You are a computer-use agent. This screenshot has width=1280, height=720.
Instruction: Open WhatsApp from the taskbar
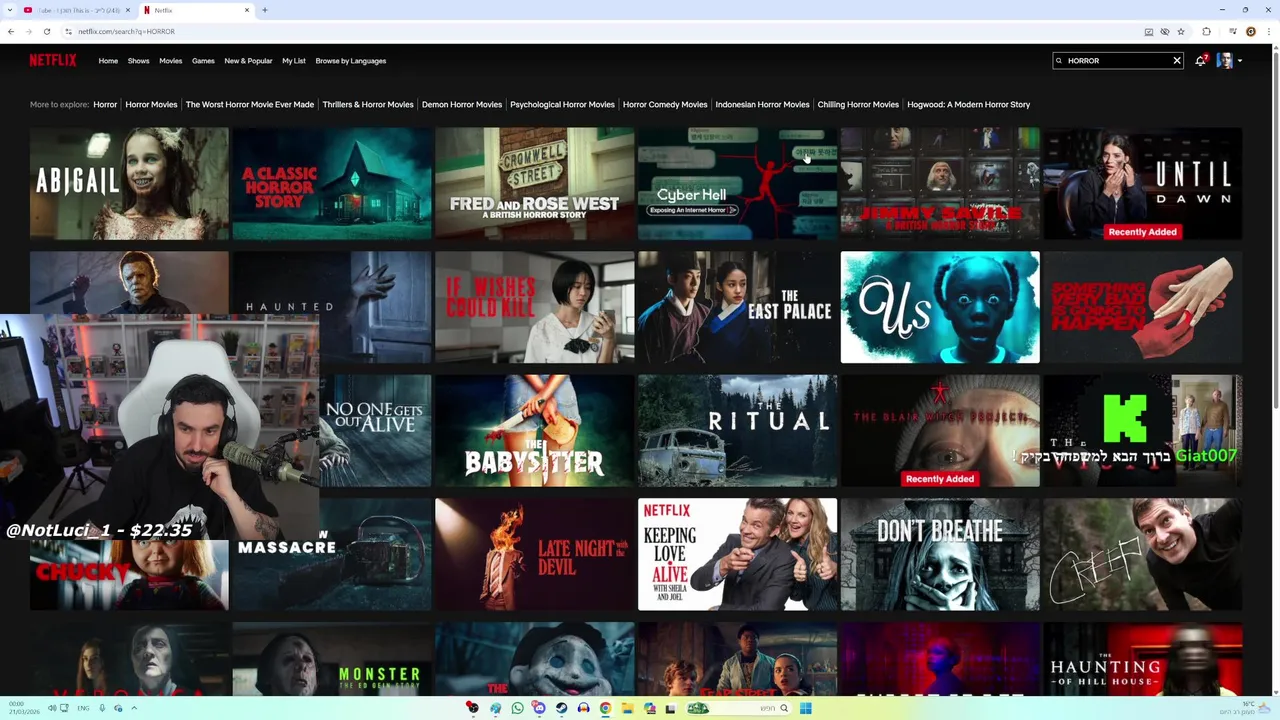click(517, 708)
